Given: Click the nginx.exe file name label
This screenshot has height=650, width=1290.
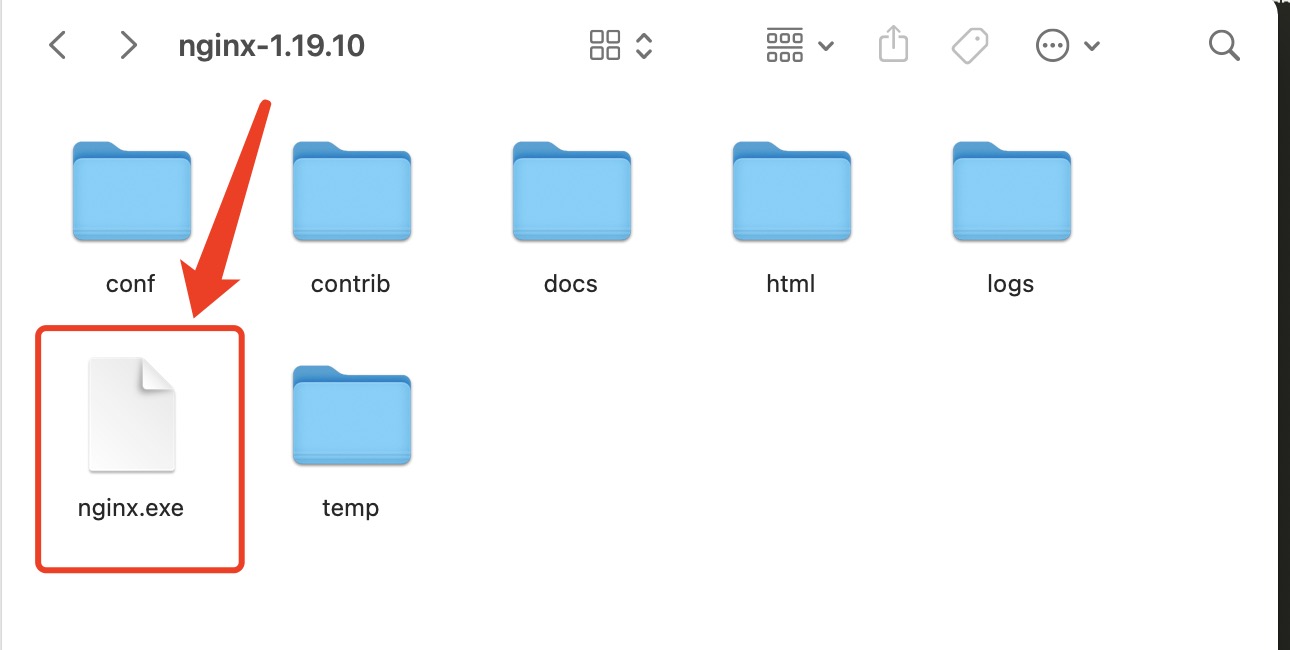Looking at the screenshot, I should coord(131,507).
